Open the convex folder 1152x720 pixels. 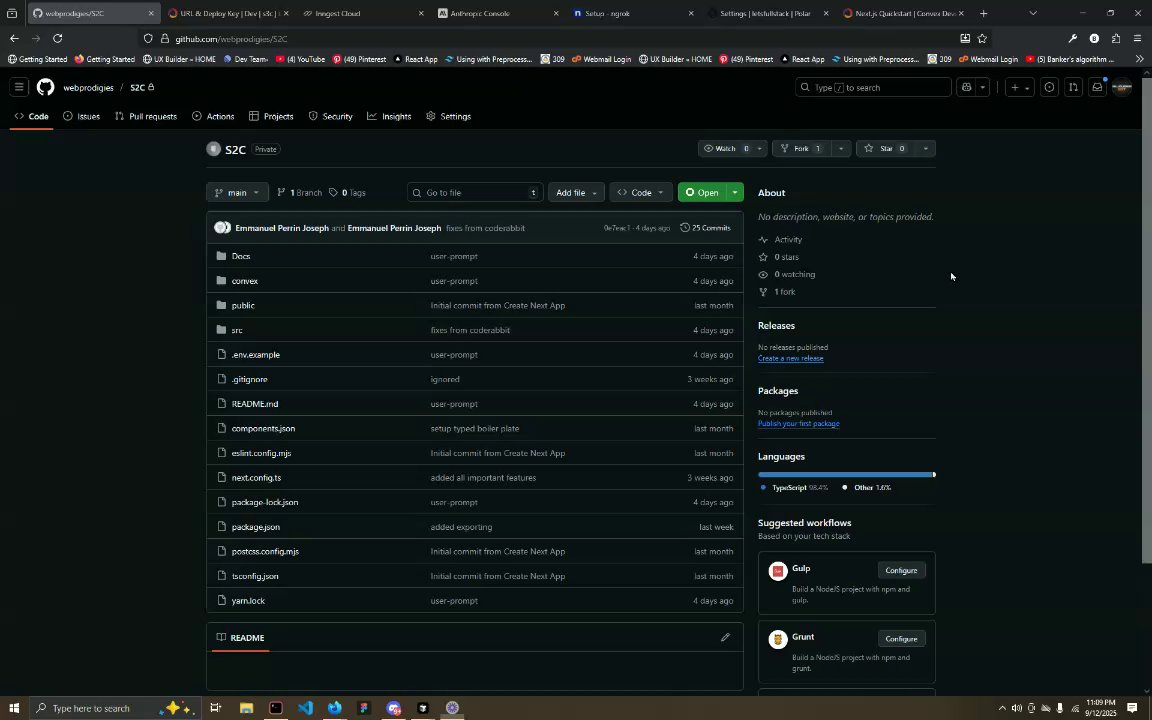pyautogui.click(x=245, y=281)
